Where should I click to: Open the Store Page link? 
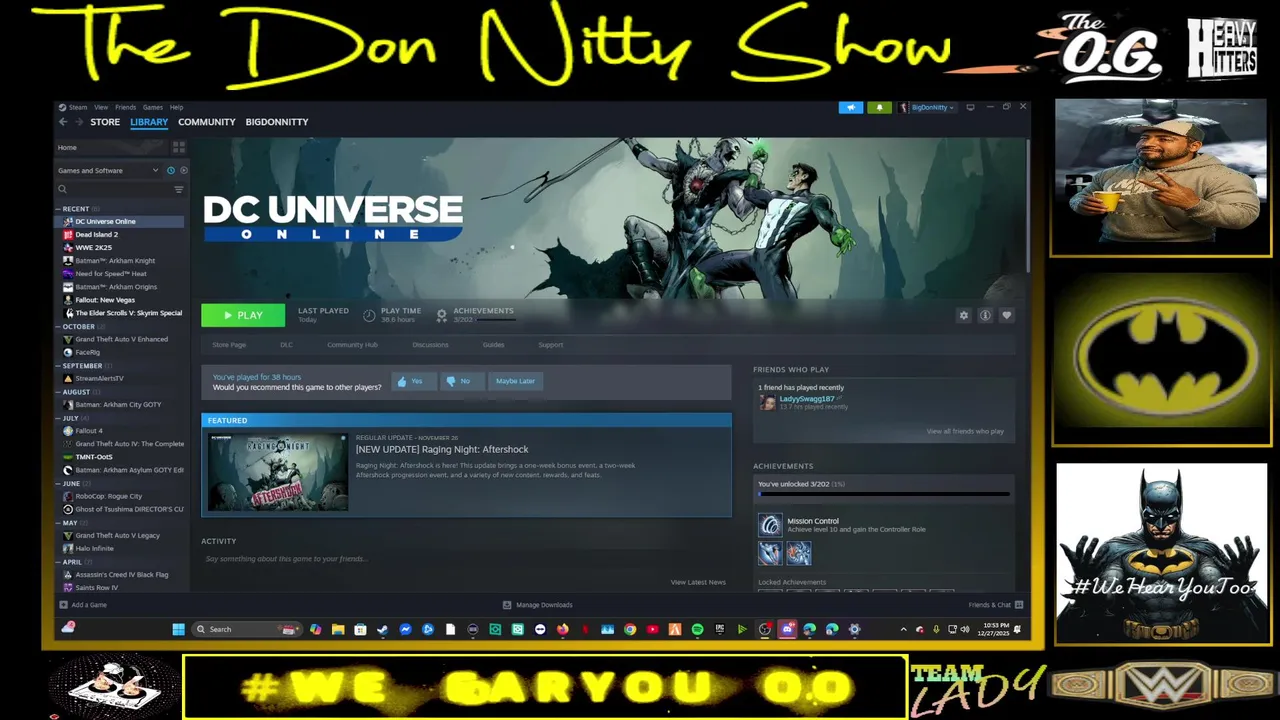(x=229, y=345)
